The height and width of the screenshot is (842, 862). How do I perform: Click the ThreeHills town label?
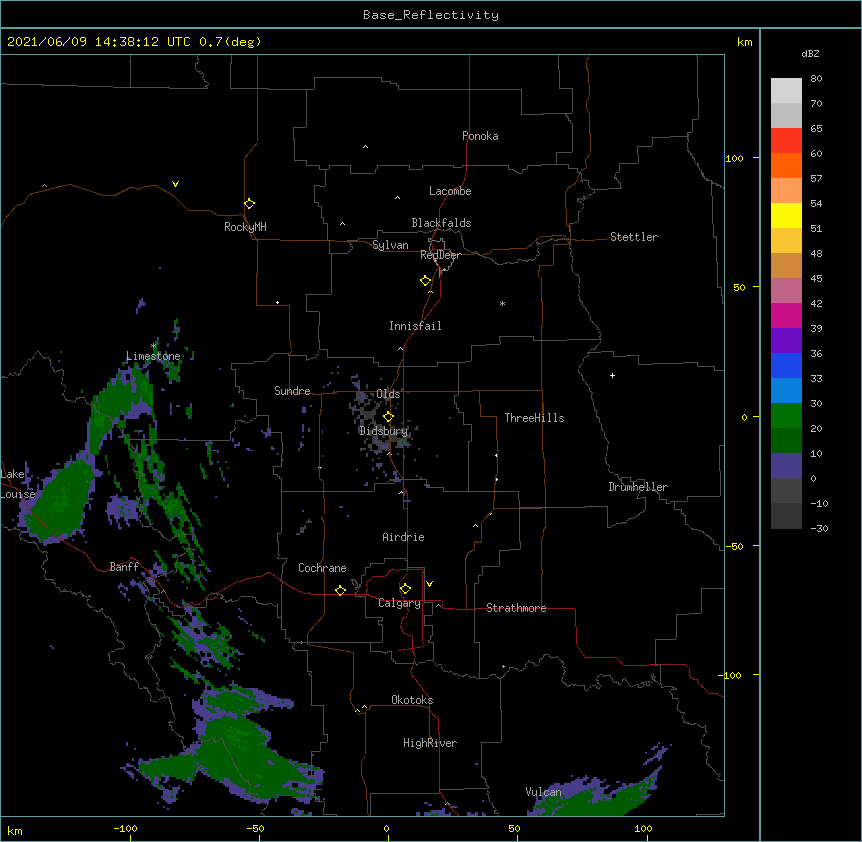534,418
